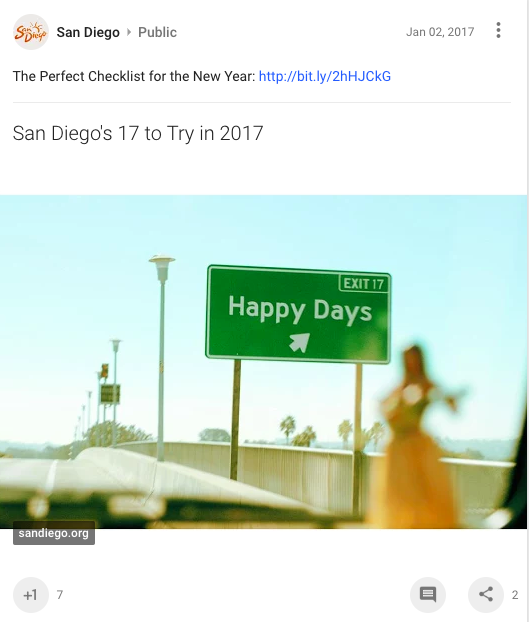Open the bit.ly/2hHJCkG link
529x622 pixels.
coord(325,76)
